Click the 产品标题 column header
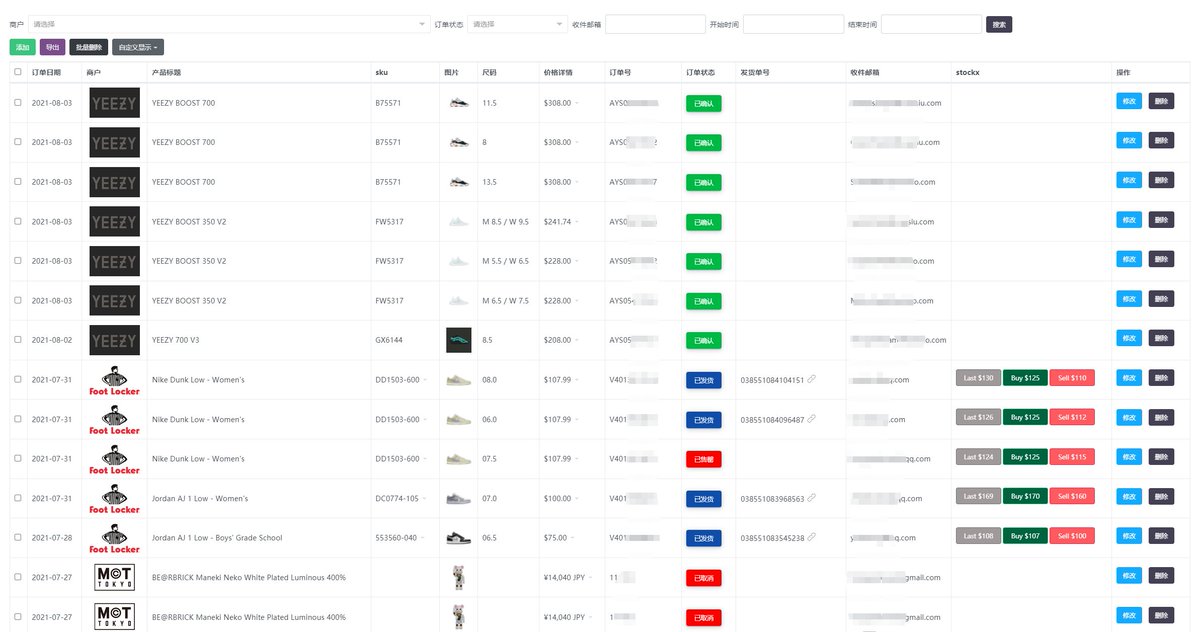The height and width of the screenshot is (632, 1200). [166, 72]
